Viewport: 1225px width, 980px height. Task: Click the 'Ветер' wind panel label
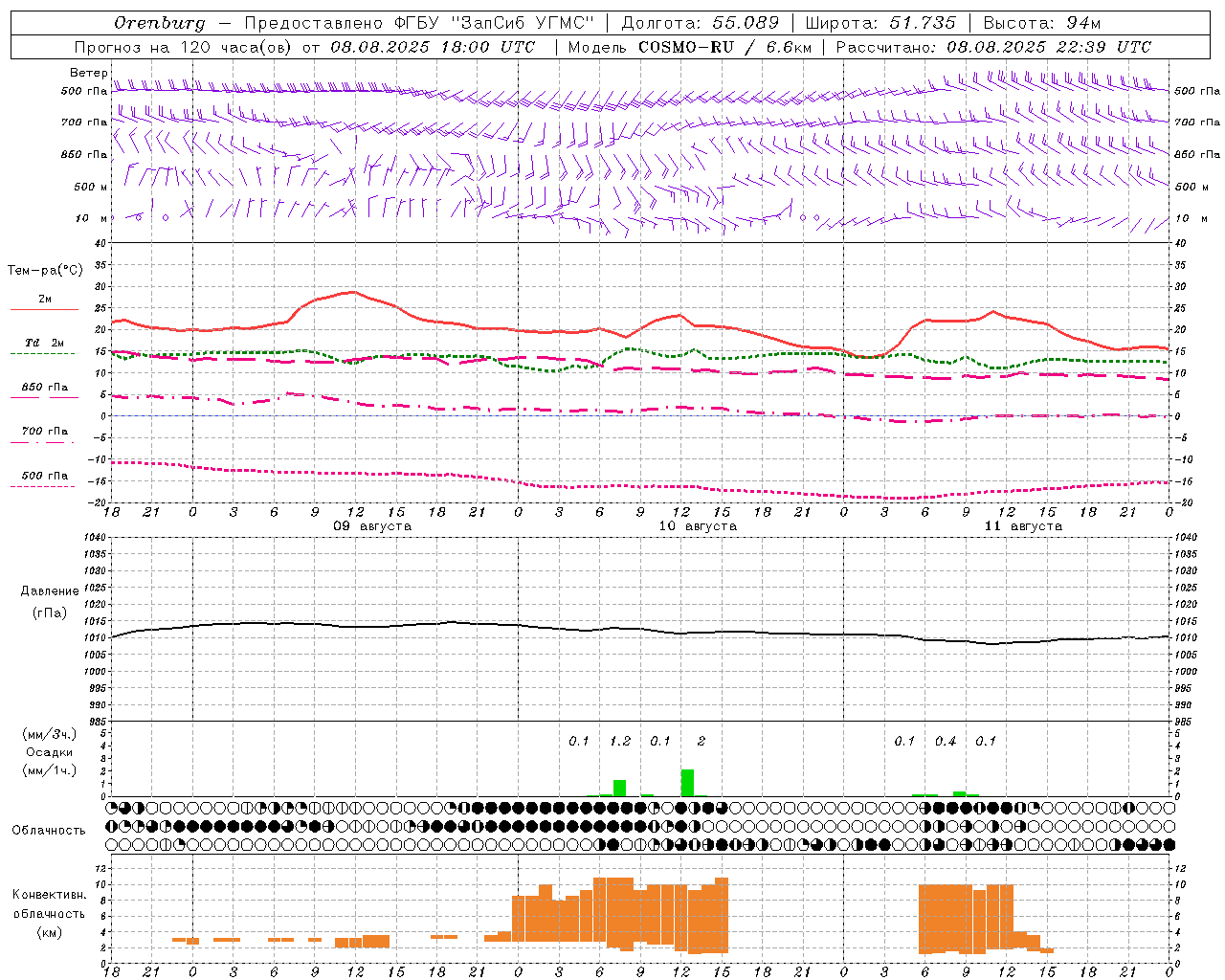click(x=88, y=73)
